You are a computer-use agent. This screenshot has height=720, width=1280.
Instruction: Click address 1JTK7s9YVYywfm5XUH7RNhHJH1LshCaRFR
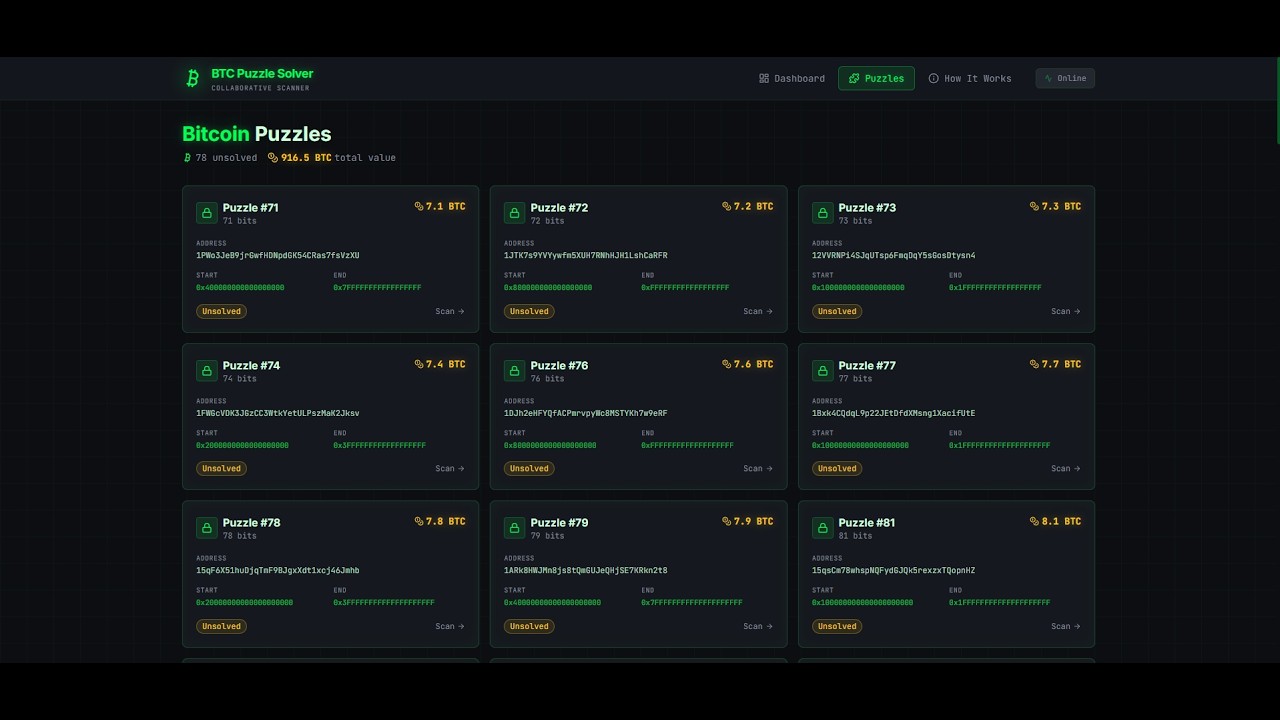tap(586, 255)
